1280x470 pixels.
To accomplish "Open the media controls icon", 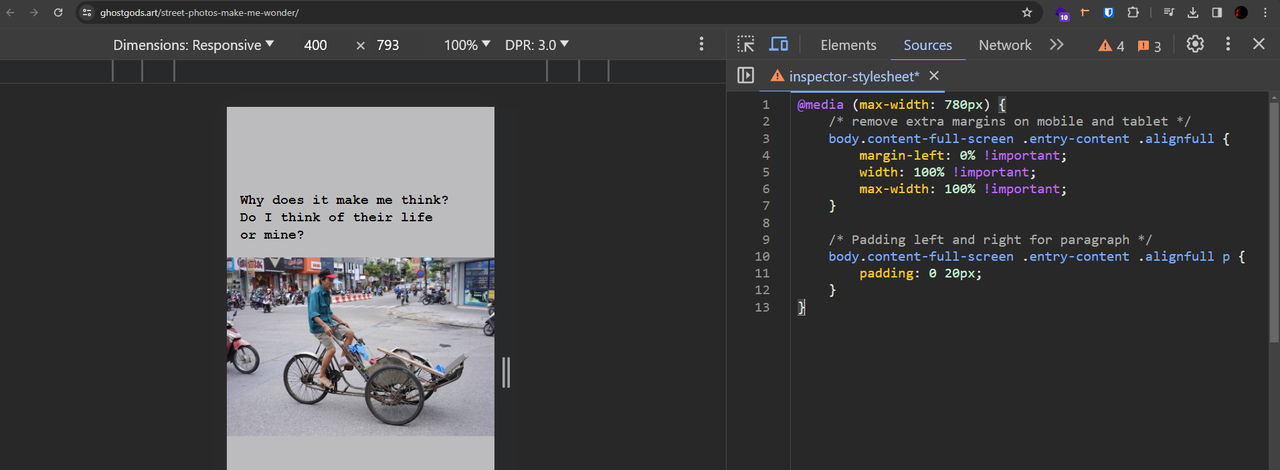I will (x=1168, y=13).
